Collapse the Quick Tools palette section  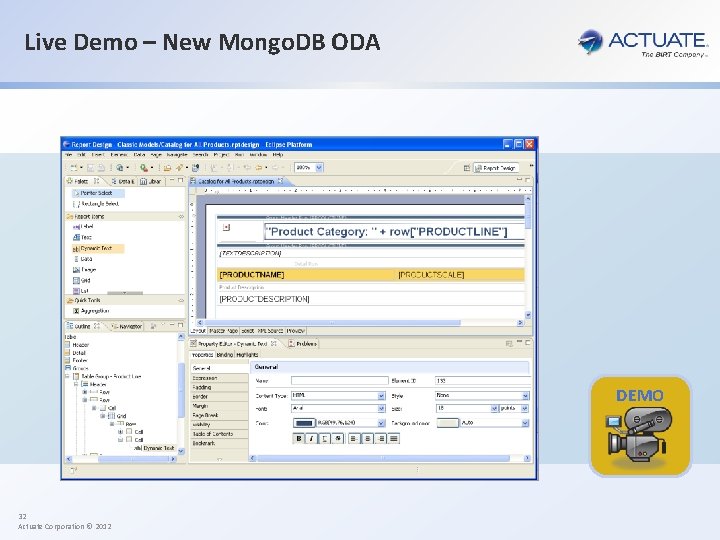(x=181, y=300)
